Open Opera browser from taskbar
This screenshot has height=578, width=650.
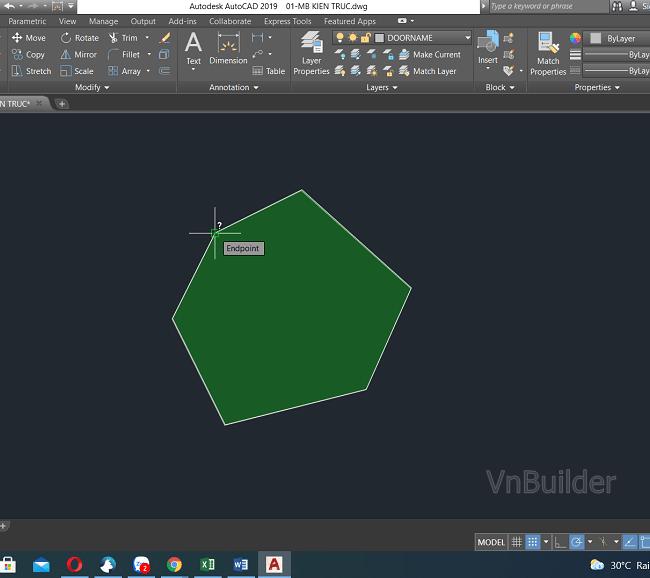click(x=75, y=565)
